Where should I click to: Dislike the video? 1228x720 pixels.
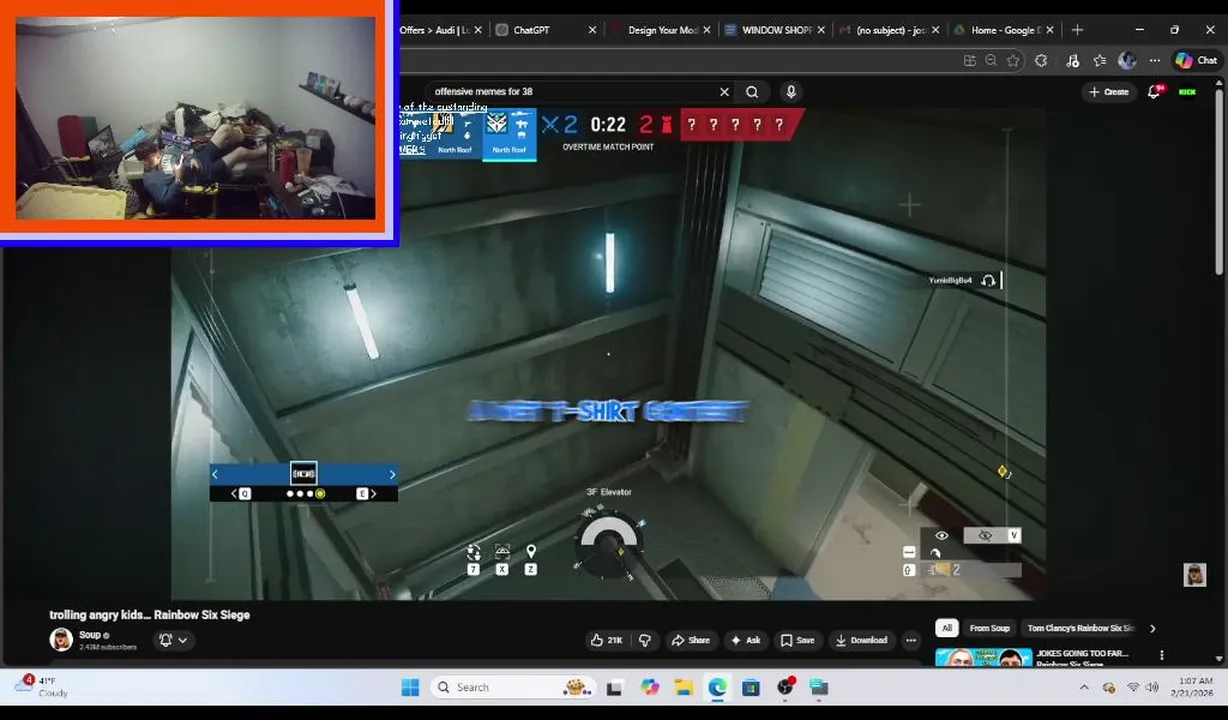[x=645, y=640]
